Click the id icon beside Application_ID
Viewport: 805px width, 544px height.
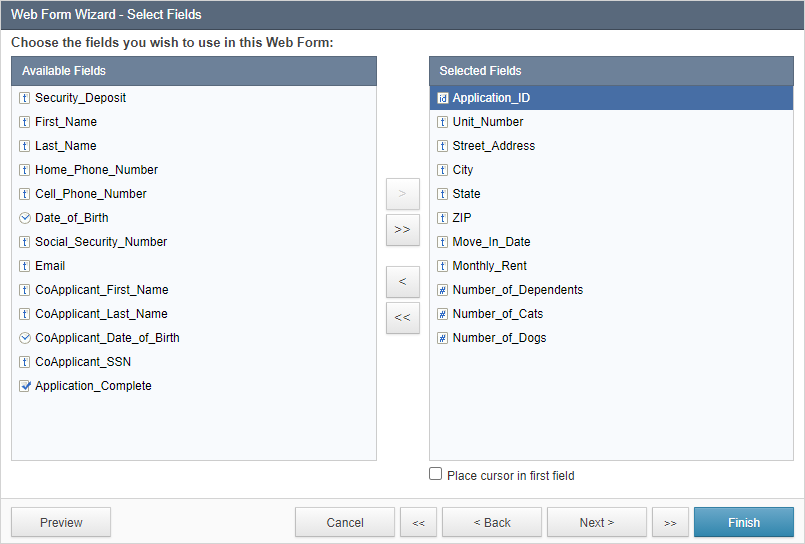(443, 98)
